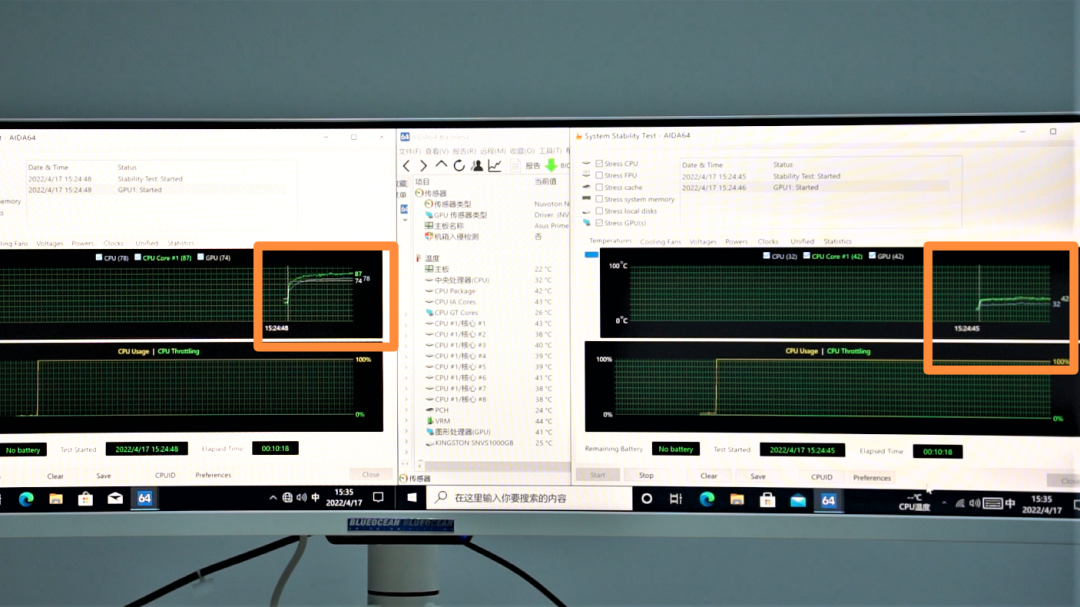The height and width of the screenshot is (607, 1080).
Task: Toggle the CPU (32) graph legend checkbox
Action: click(x=766, y=256)
